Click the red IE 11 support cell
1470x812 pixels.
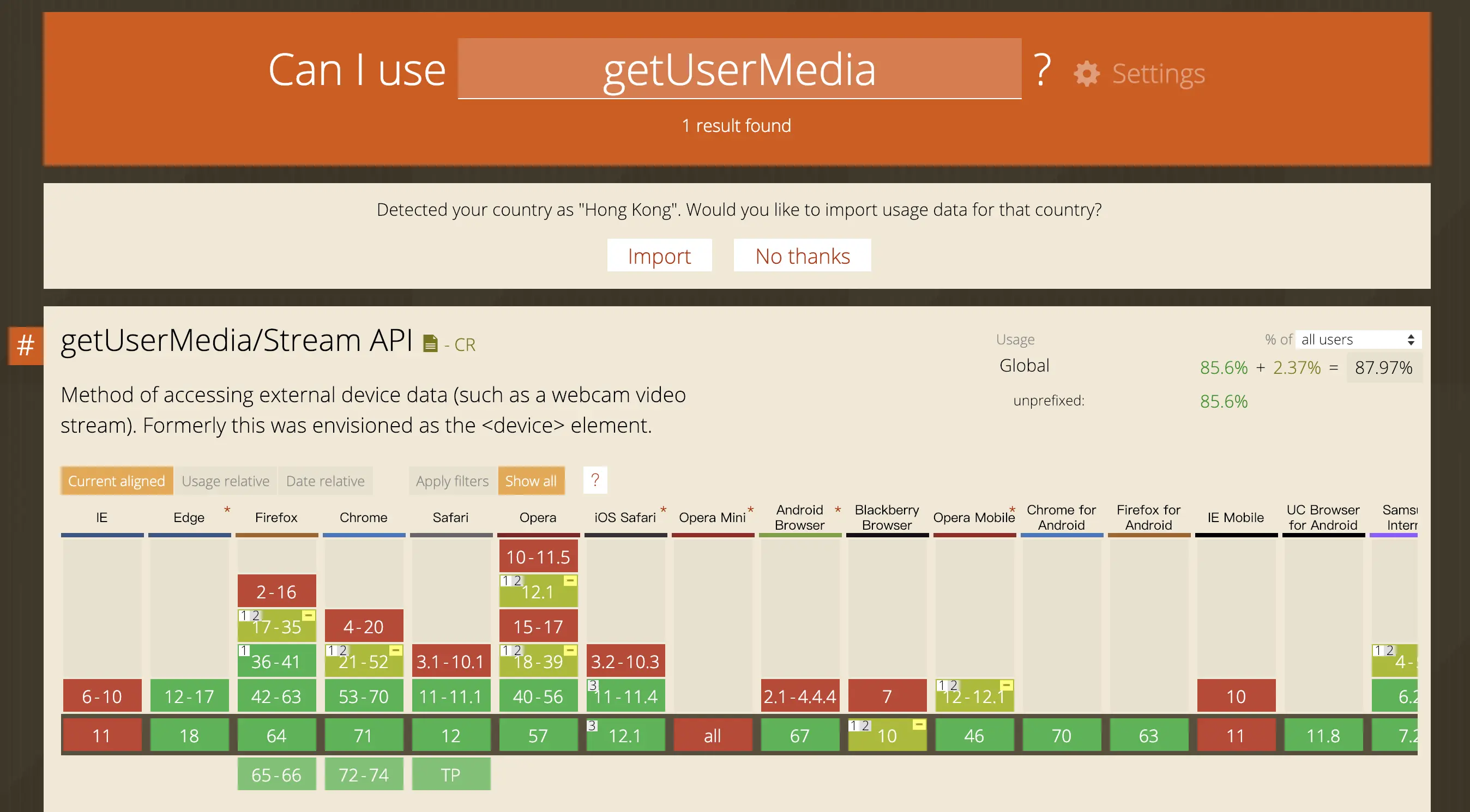pos(101,735)
